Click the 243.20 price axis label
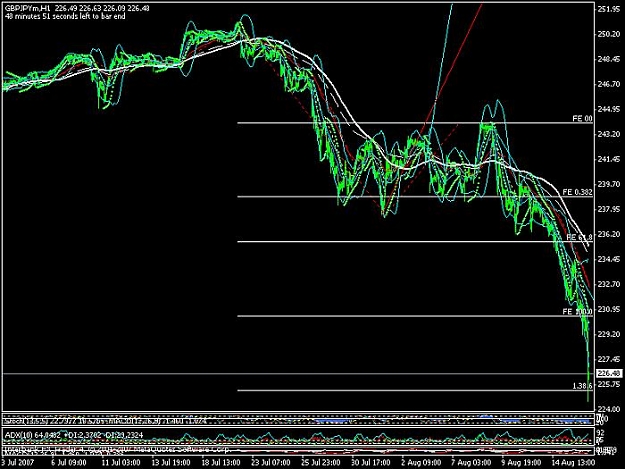625x469 pixels. 609,134
